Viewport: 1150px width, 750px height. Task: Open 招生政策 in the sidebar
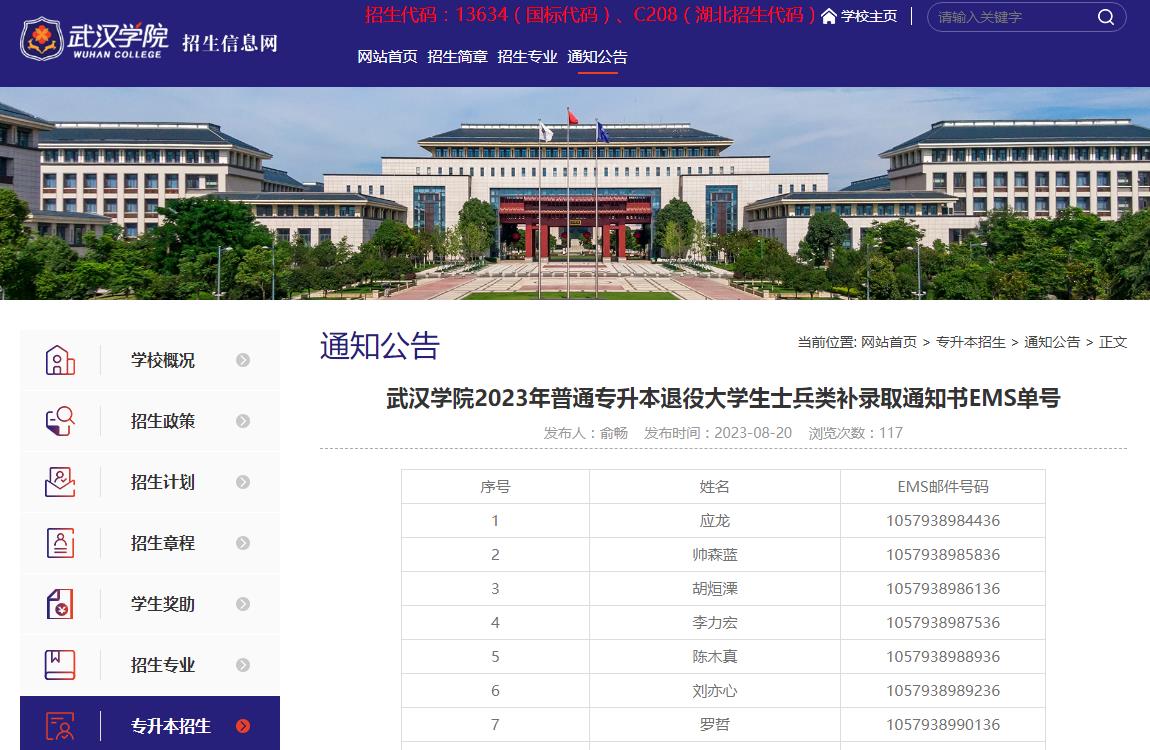[163, 421]
